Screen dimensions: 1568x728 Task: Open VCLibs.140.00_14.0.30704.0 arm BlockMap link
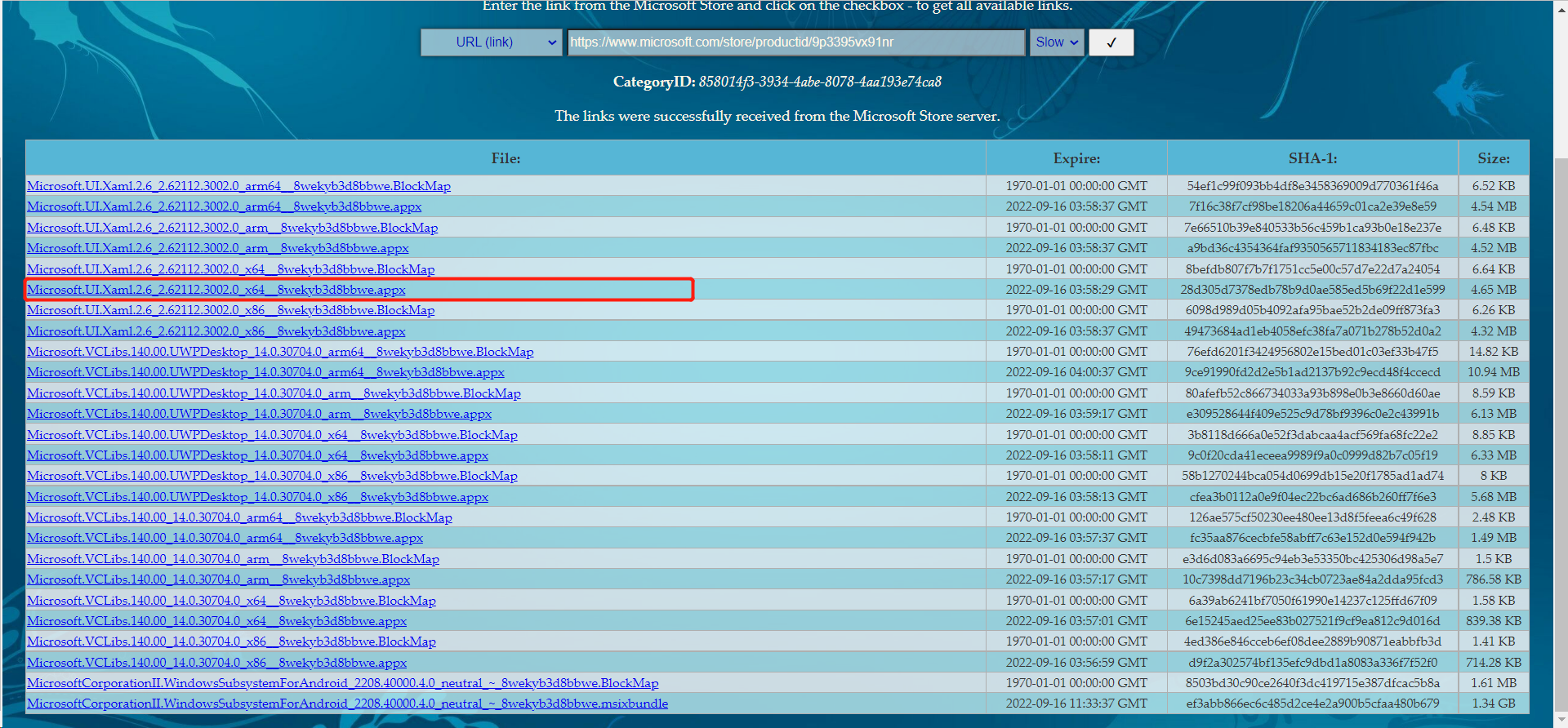coord(233,559)
